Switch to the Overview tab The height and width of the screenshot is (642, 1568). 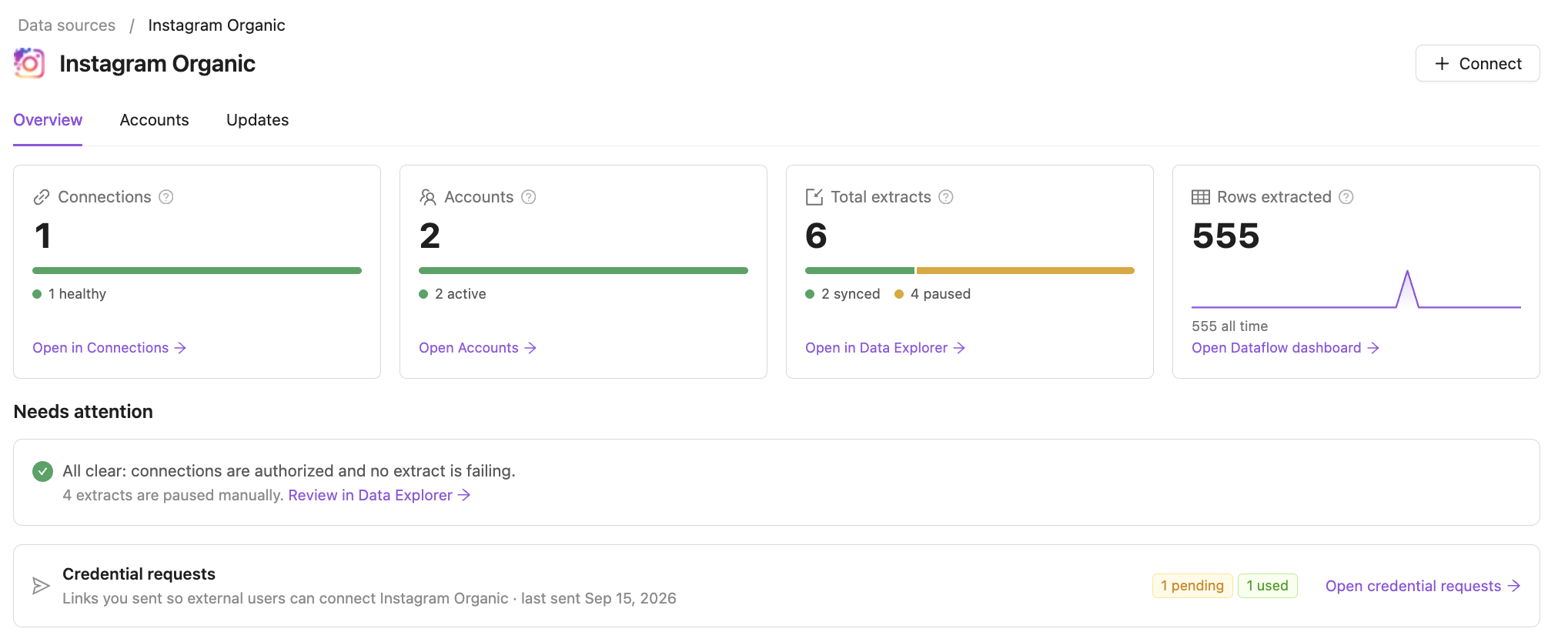(48, 120)
